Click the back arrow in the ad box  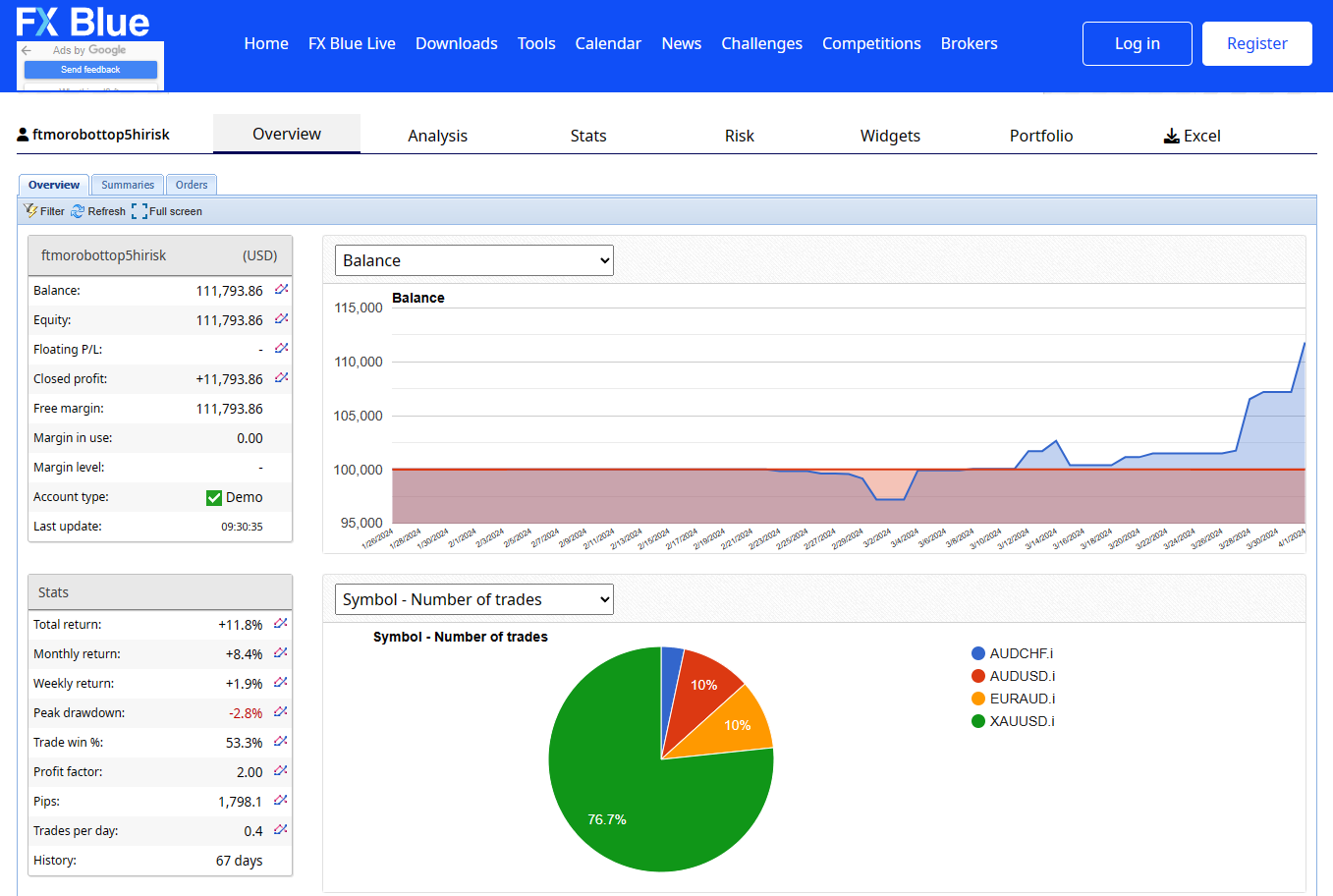coord(27,50)
